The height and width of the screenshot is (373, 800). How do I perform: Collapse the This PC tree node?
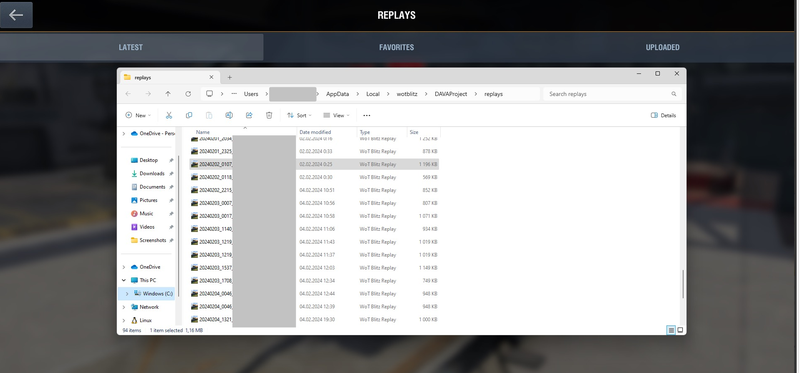124,280
